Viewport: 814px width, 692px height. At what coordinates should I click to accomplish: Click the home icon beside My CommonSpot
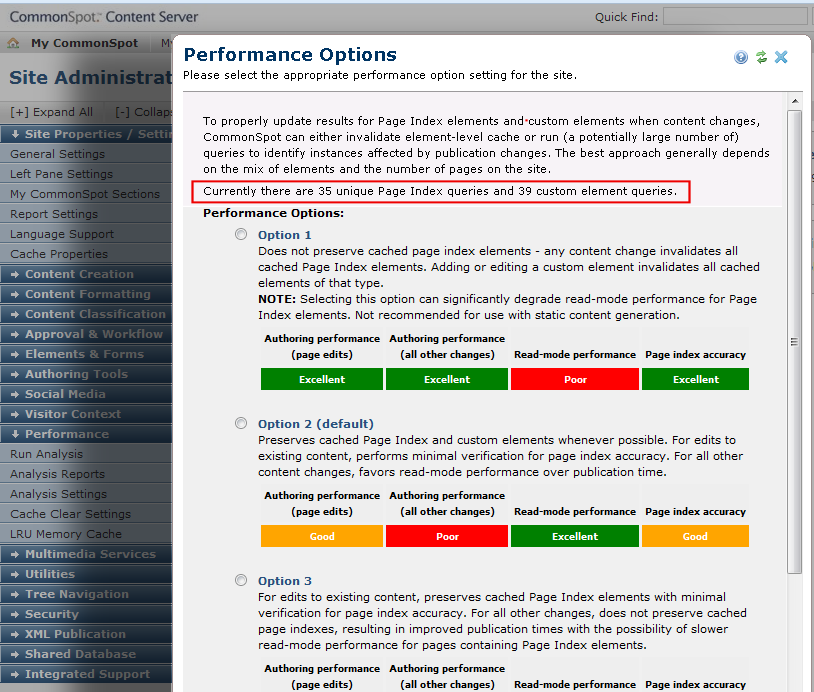click(x=13, y=43)
